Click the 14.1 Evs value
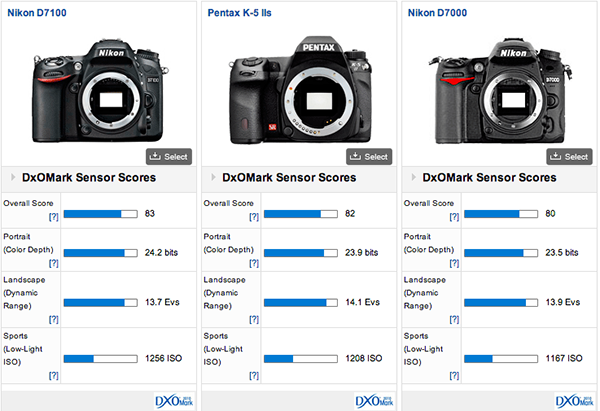Image resolution: width=600 pixels, height=411 pixels. pos(362,302)
